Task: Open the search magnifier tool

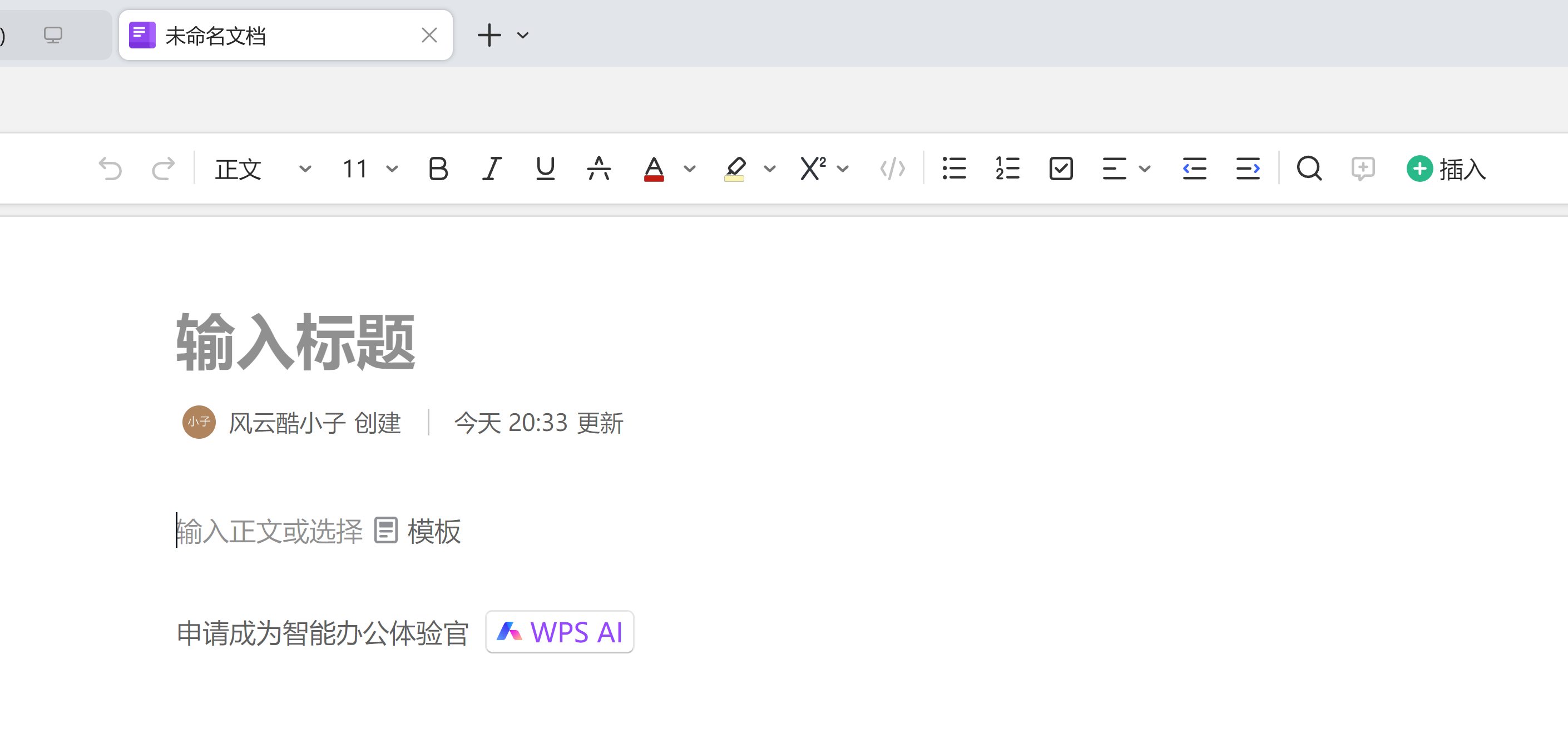Action: click(x=1309, y=169)
